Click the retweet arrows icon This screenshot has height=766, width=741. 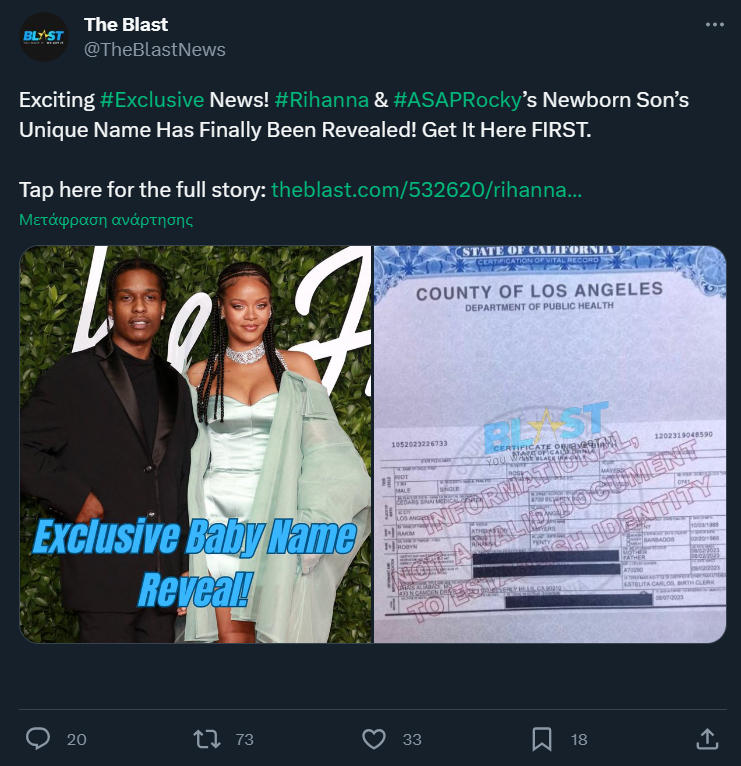click(207, 739)
